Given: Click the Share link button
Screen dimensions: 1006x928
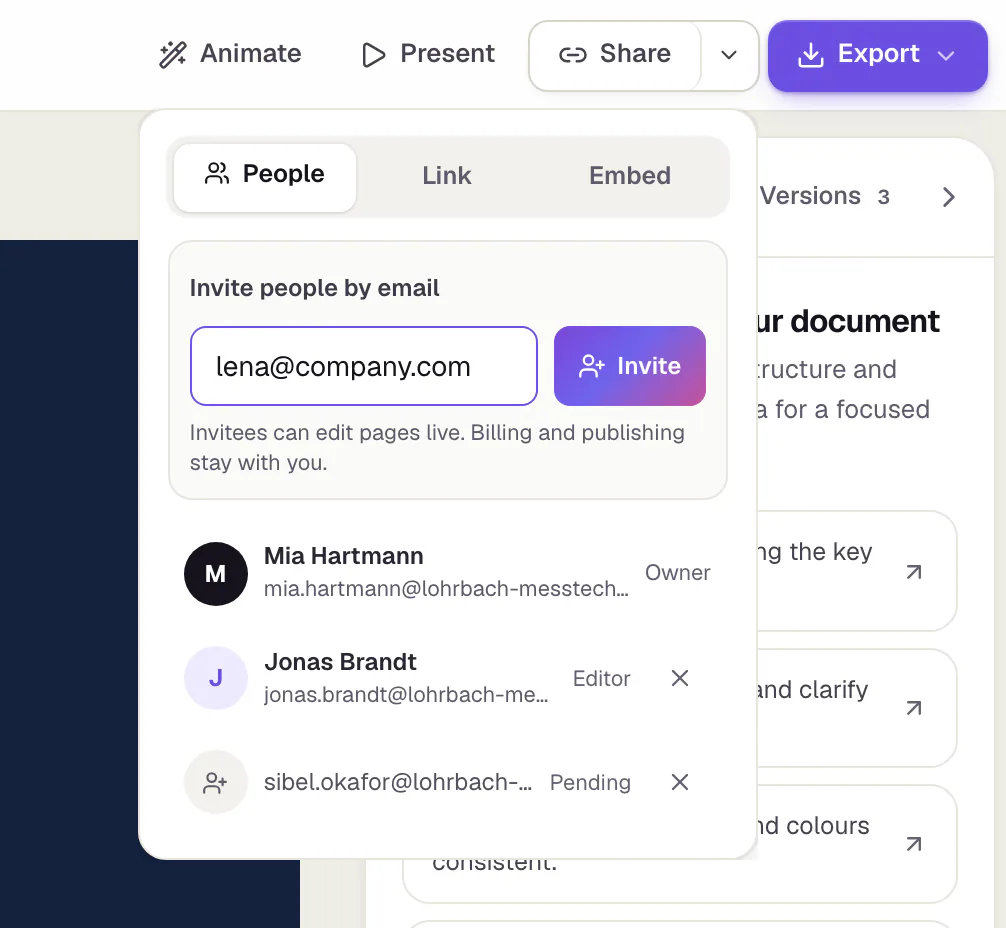Looking at the screenshot, I should coord(615,55).
